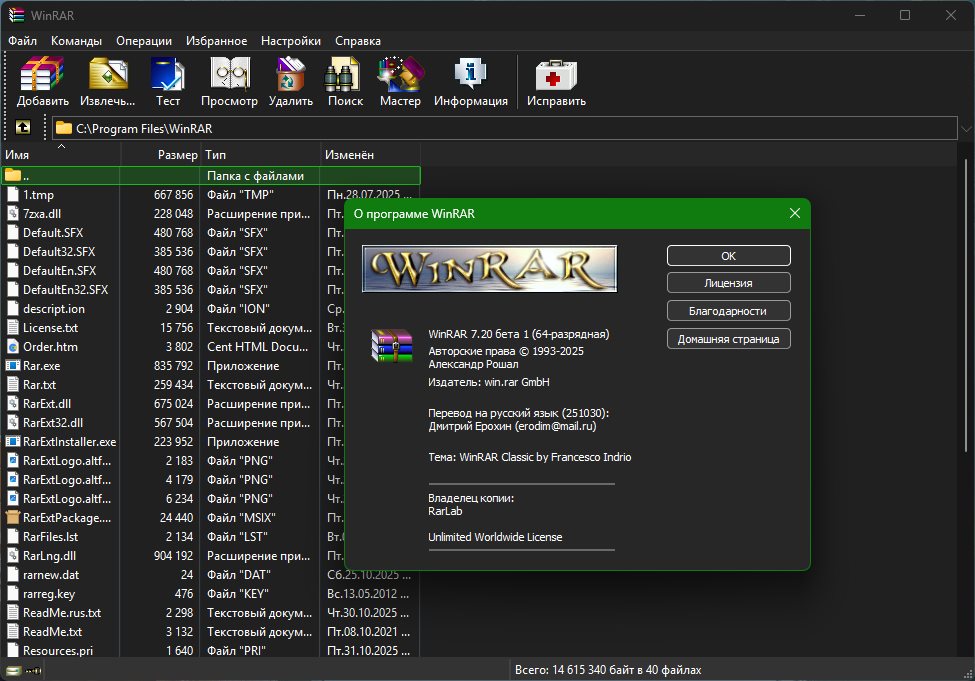The width and height of the screenshot is (975, 681).
Task: Close the О программе WinRAR dialog
Action: click(x=795, y=213)
